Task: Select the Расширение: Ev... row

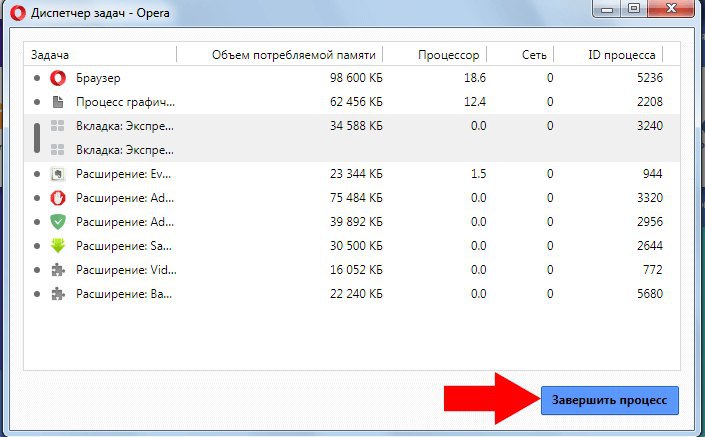Action: pos(352,174)
